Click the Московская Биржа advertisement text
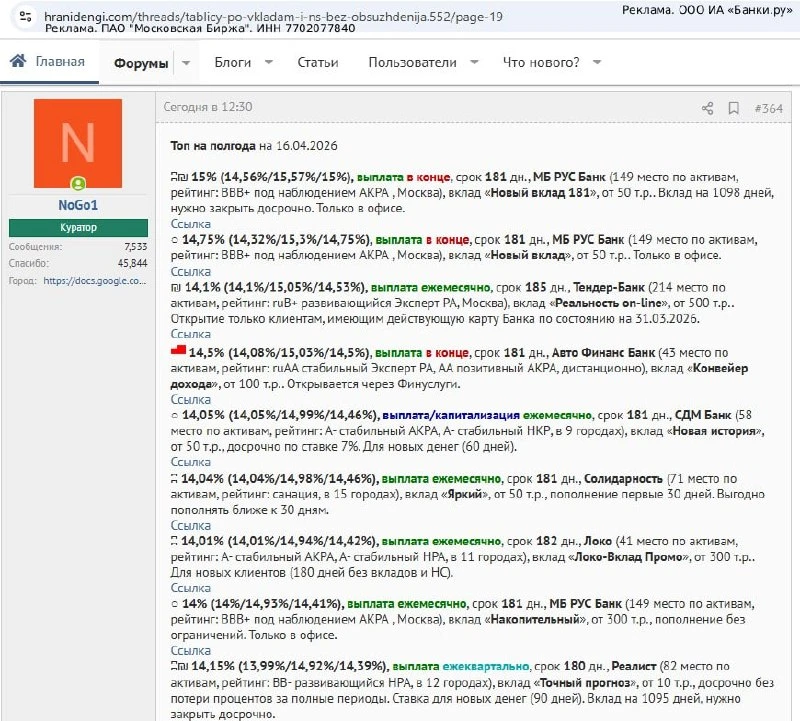The width and height of the screenshot is (800, 721). point(200,28)
